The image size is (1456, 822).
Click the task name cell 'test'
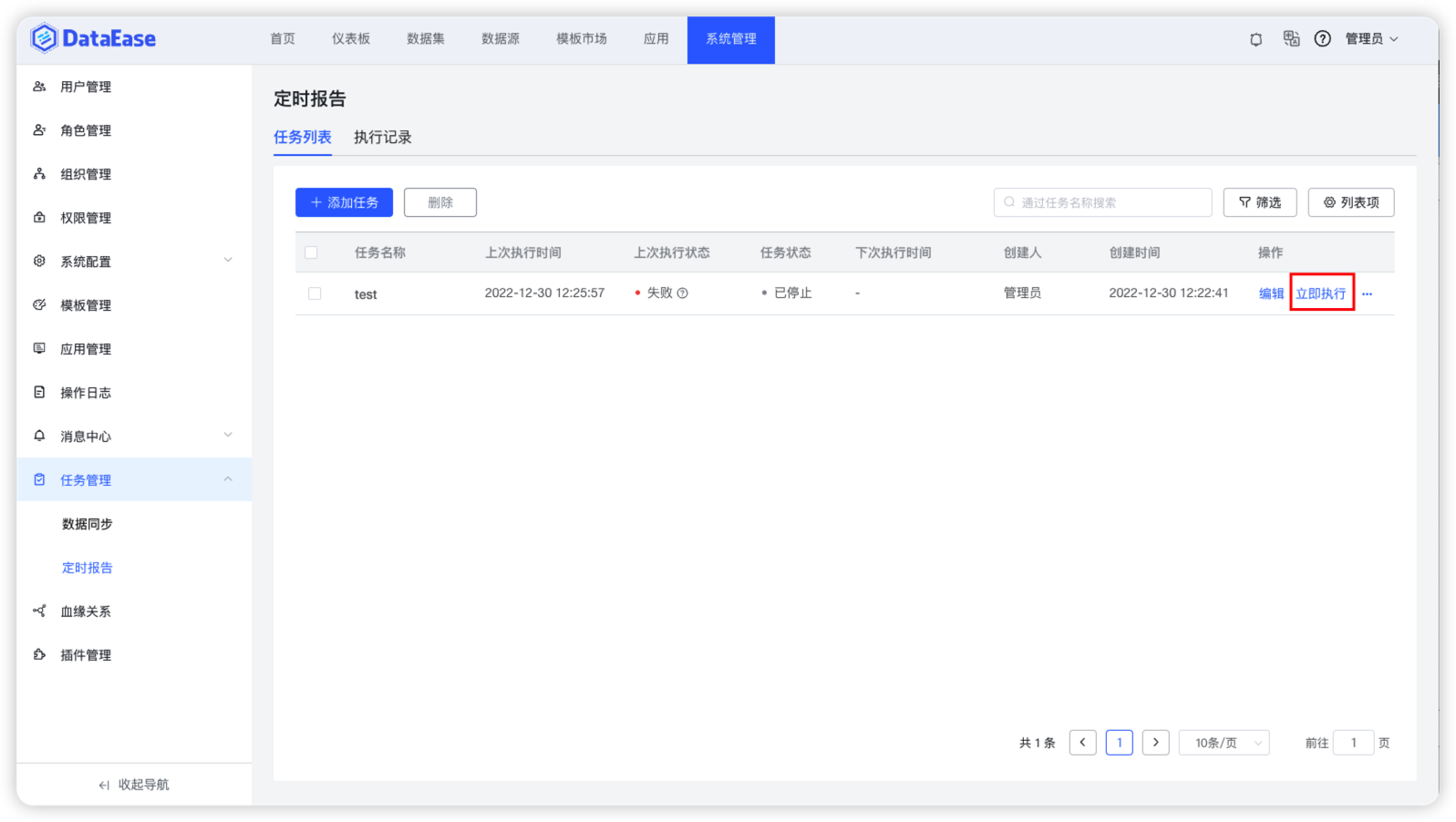366,294
